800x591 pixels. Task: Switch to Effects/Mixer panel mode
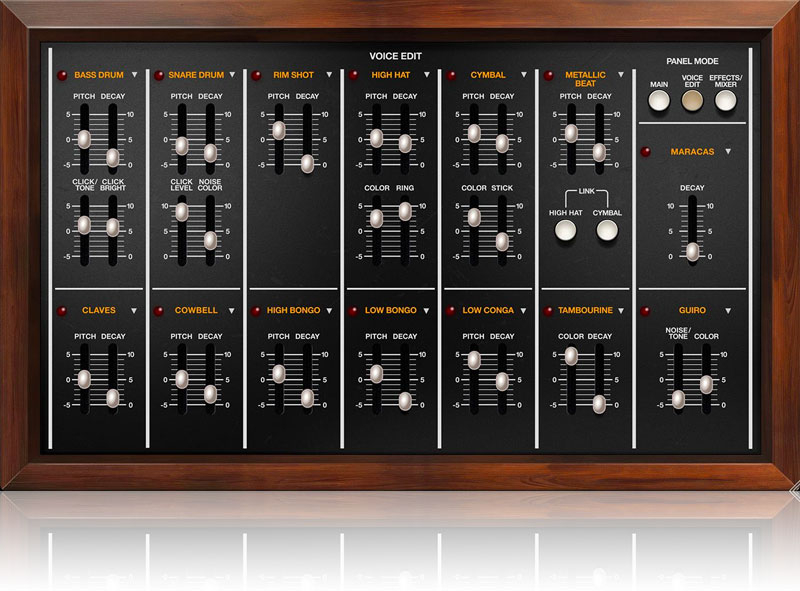725,100
